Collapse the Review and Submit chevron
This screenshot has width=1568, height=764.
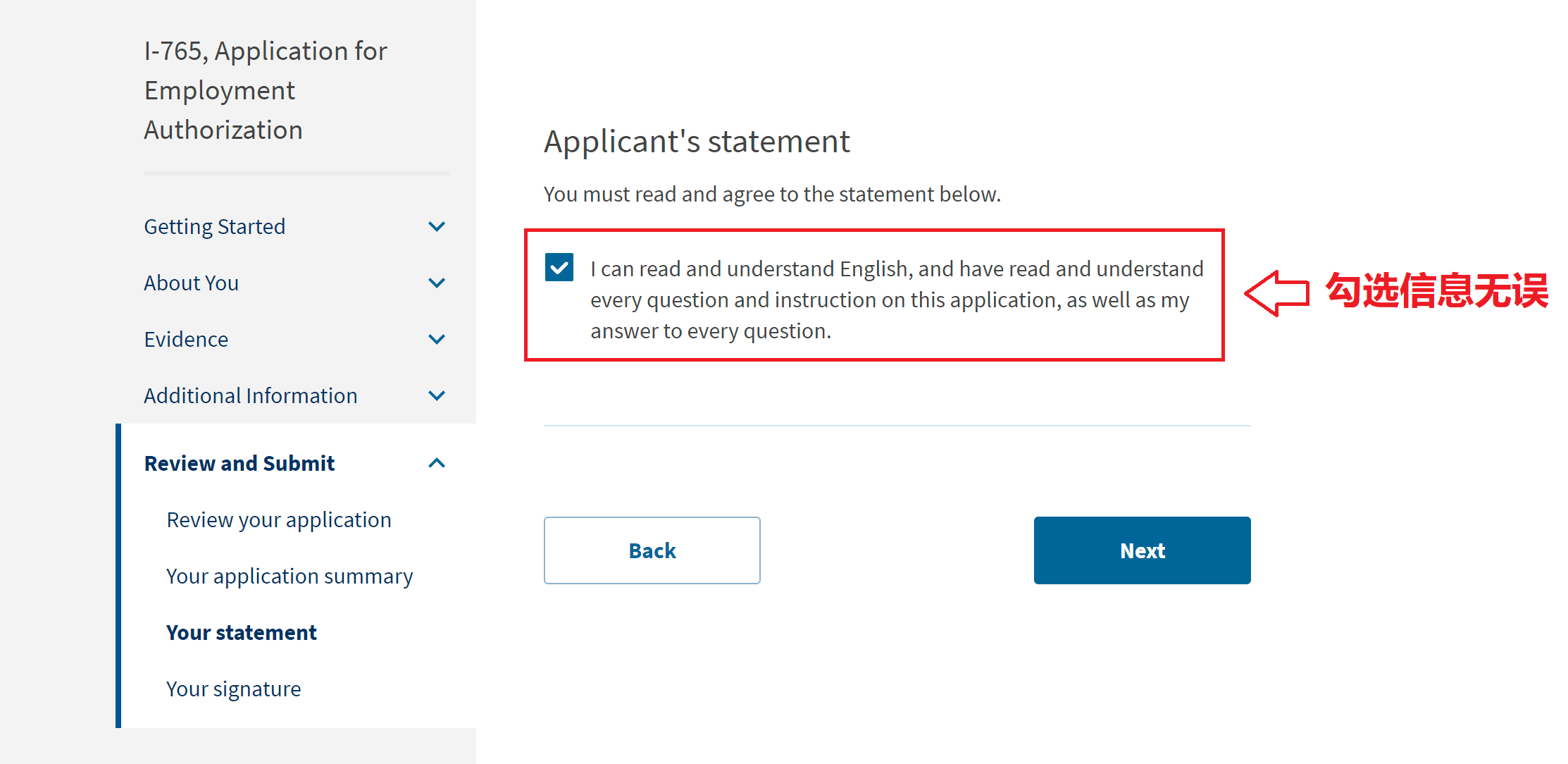[437, 463]
